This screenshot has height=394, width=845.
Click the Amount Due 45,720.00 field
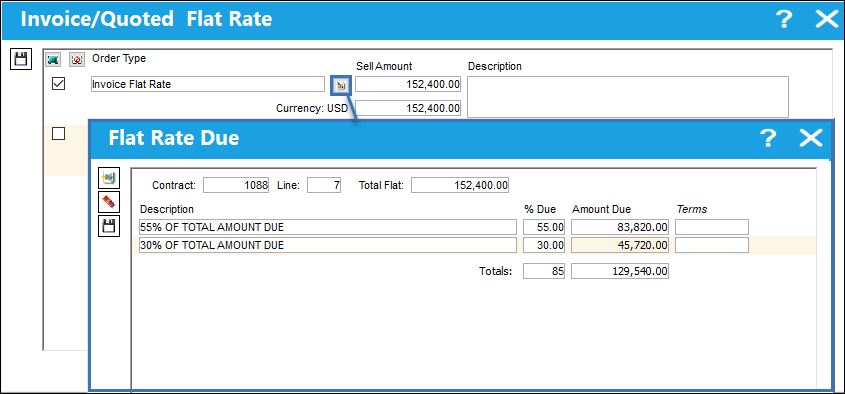620,245
